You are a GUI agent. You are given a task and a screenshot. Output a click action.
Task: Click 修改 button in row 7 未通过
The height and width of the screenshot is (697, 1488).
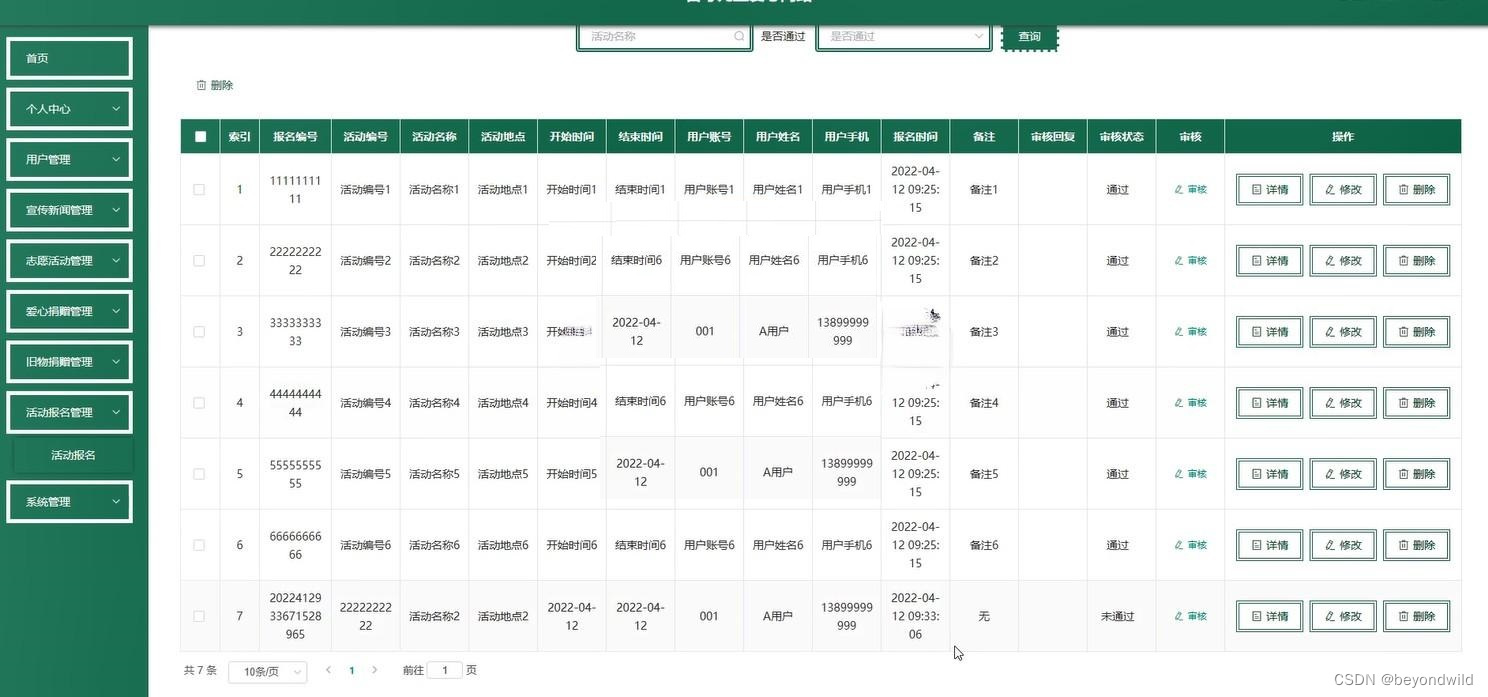1343,616
